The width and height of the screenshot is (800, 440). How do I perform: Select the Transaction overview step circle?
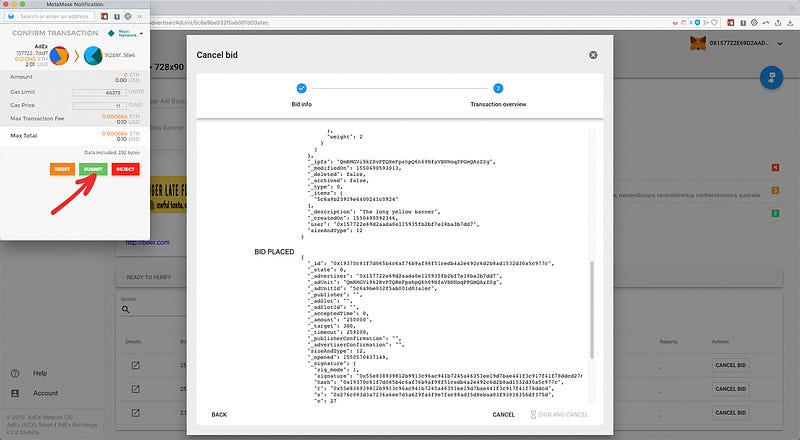click(x=498, y=88)
